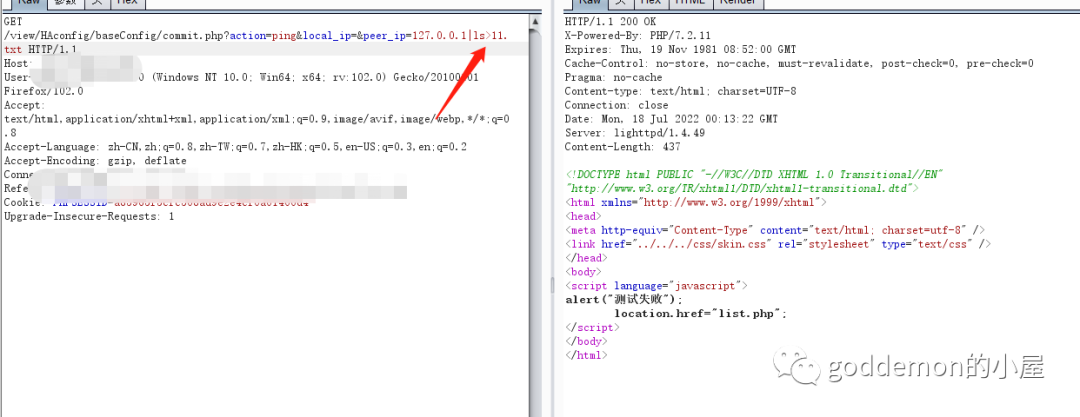
Task: Click the 'location.href="list.php";' line
Action: coord(700,314)
